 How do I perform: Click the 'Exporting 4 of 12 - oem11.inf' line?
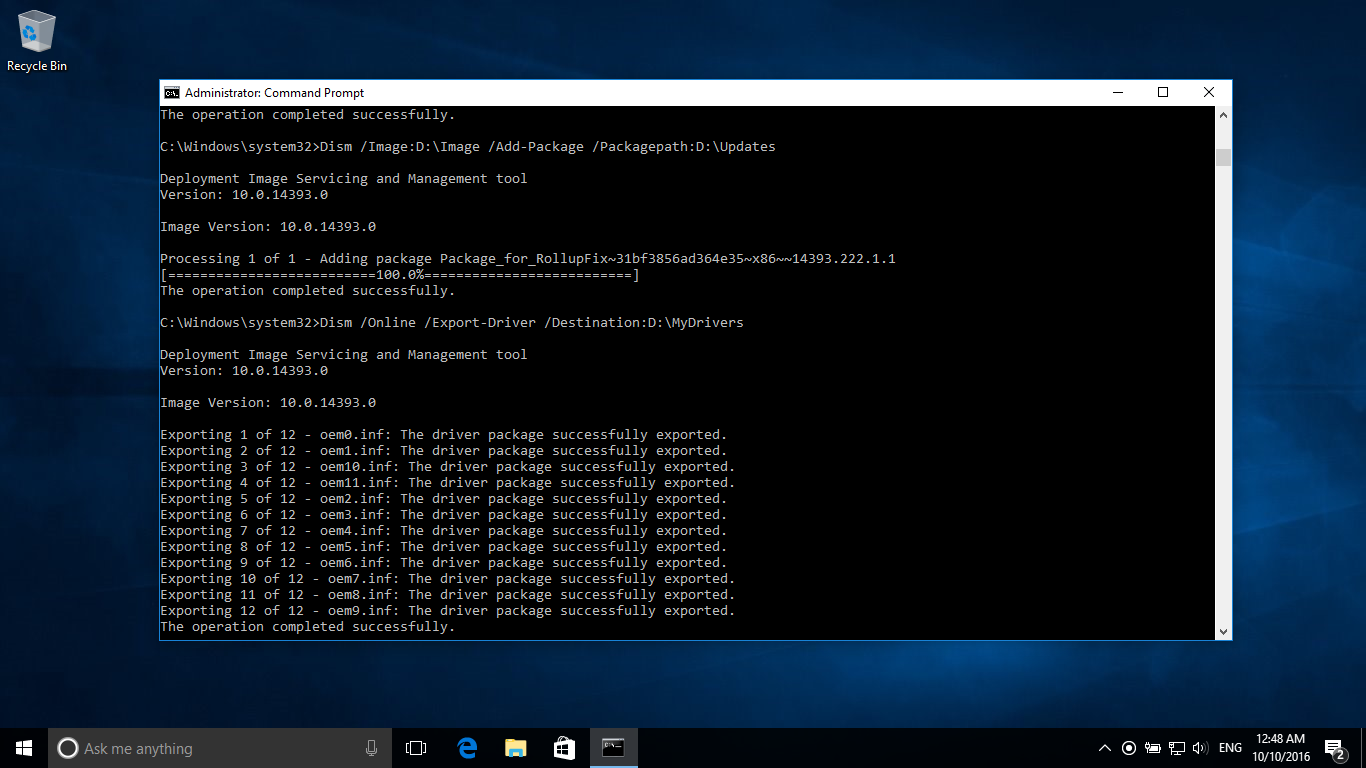(448, 483)
